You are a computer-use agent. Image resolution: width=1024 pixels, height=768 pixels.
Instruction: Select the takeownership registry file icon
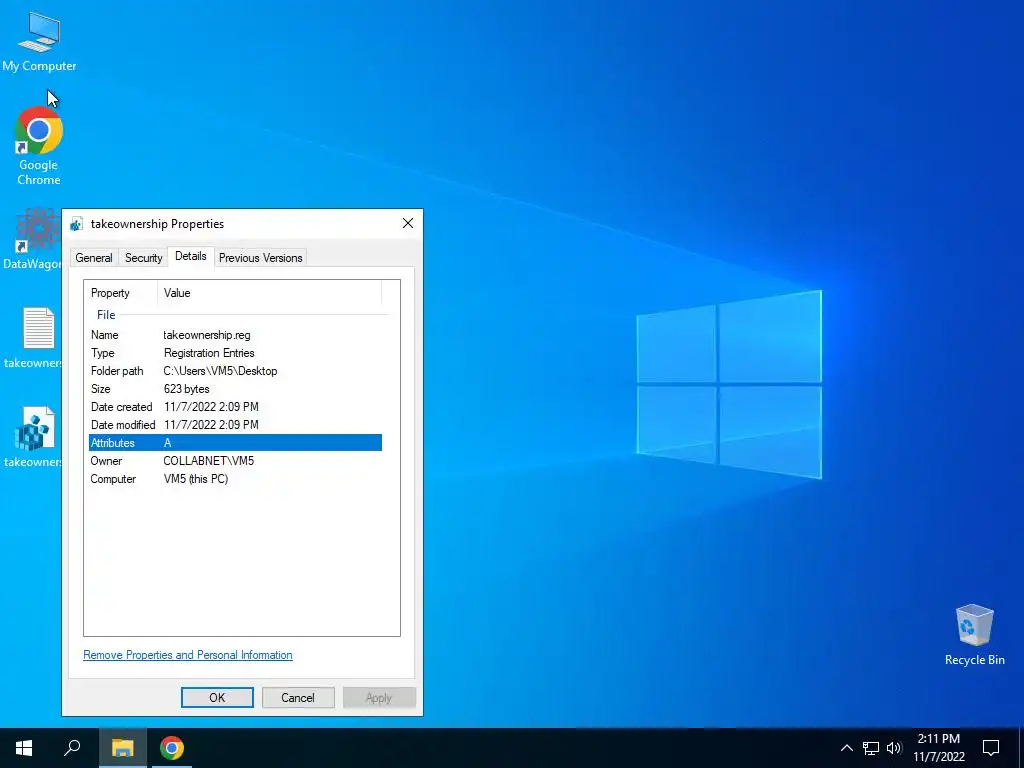(33, 438)
